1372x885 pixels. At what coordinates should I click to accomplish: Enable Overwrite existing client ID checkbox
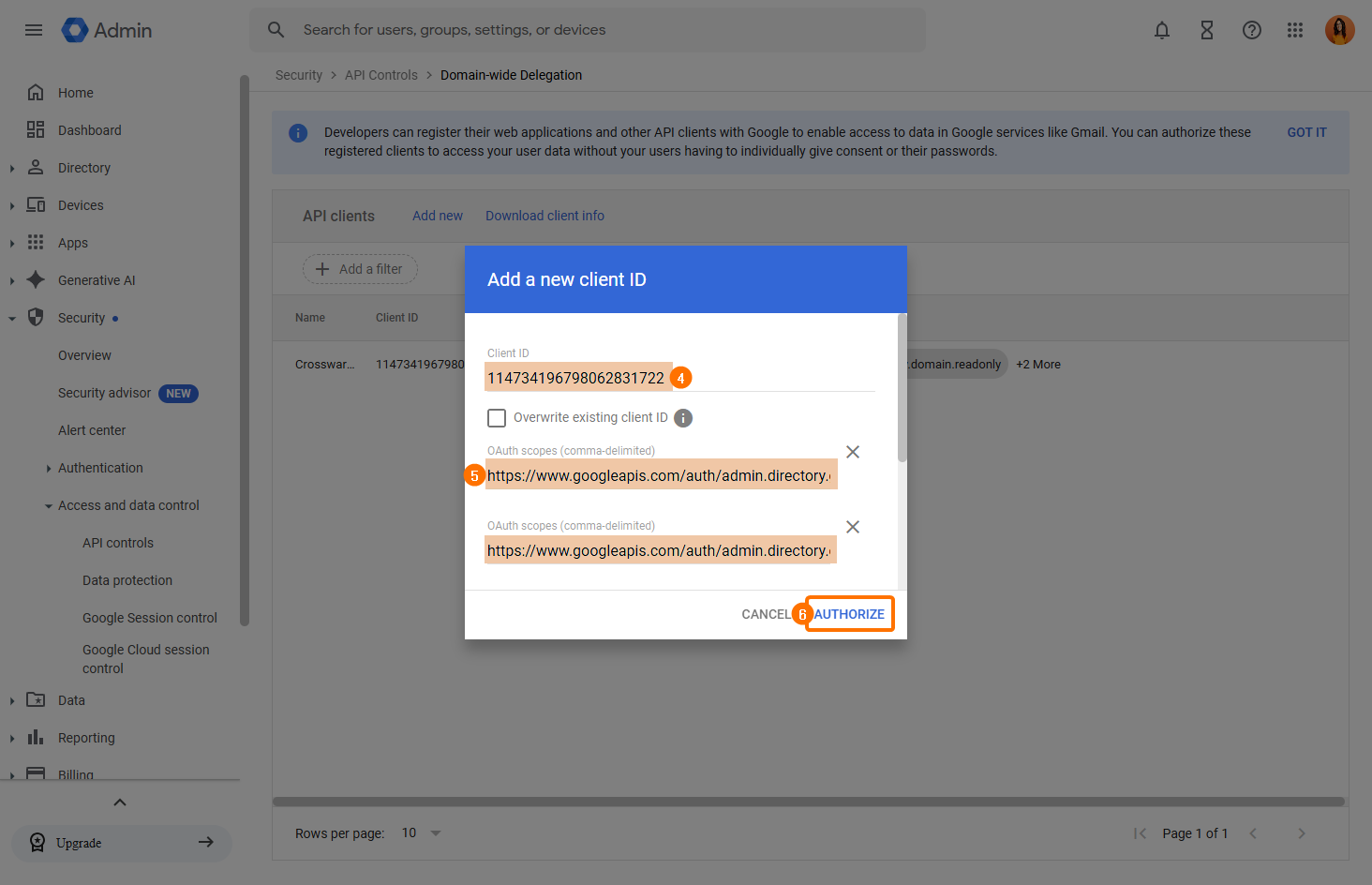click(497, 418)
